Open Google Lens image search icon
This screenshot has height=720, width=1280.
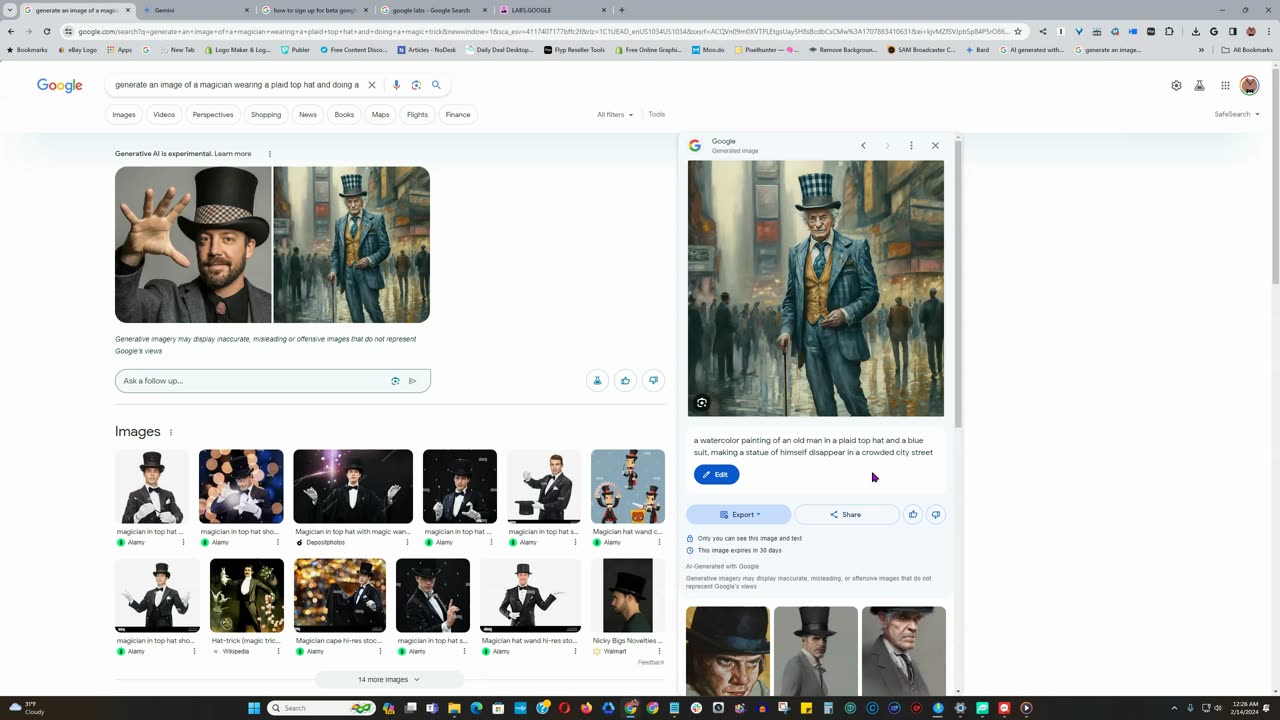point(416,85)
